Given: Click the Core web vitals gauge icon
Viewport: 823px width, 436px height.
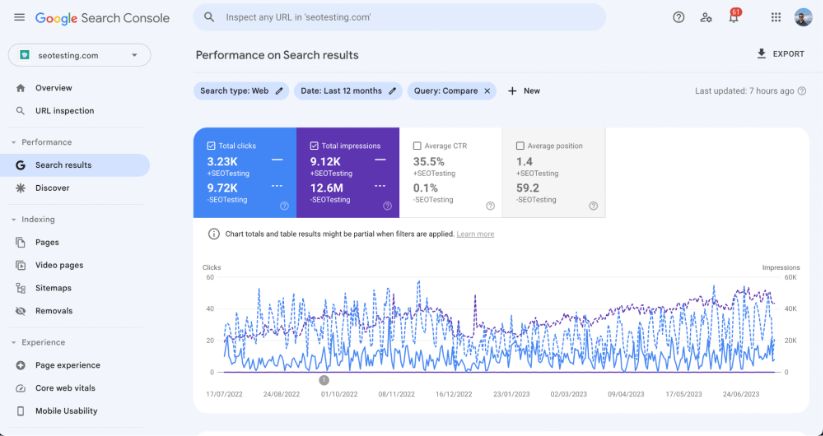Looking at the screenshot, I should click(x=20, y=388).
